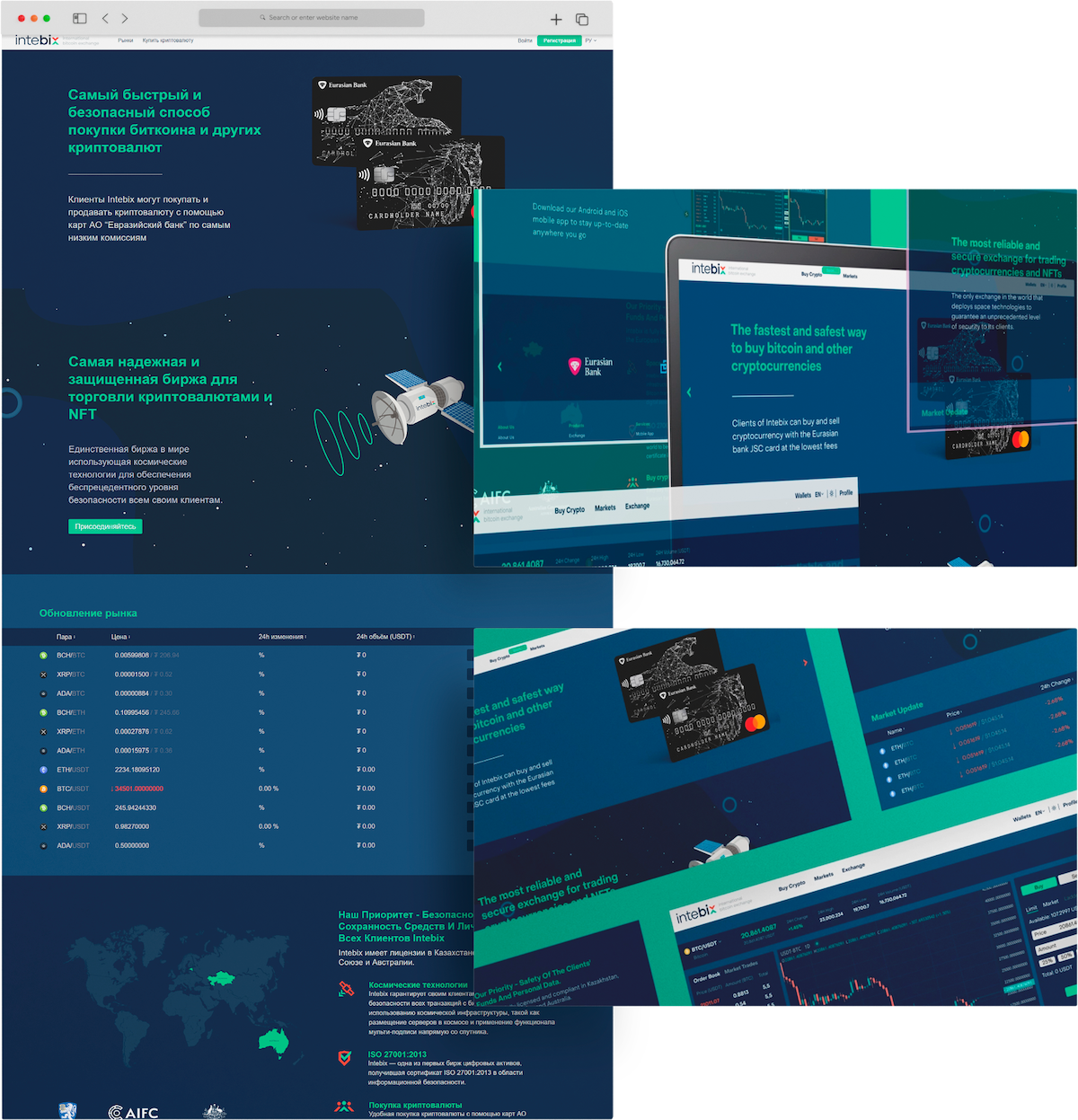Show the tab overview icon
This screenshot has height=1120, width=1078.
582,19
